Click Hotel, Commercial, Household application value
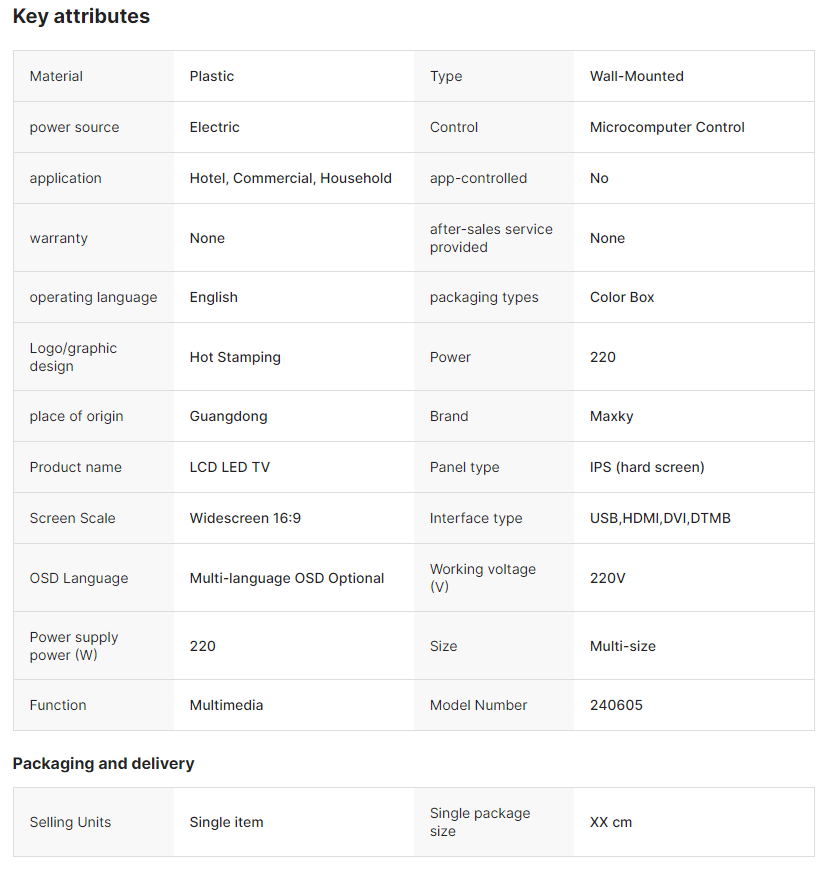 (x=290, y=178)
